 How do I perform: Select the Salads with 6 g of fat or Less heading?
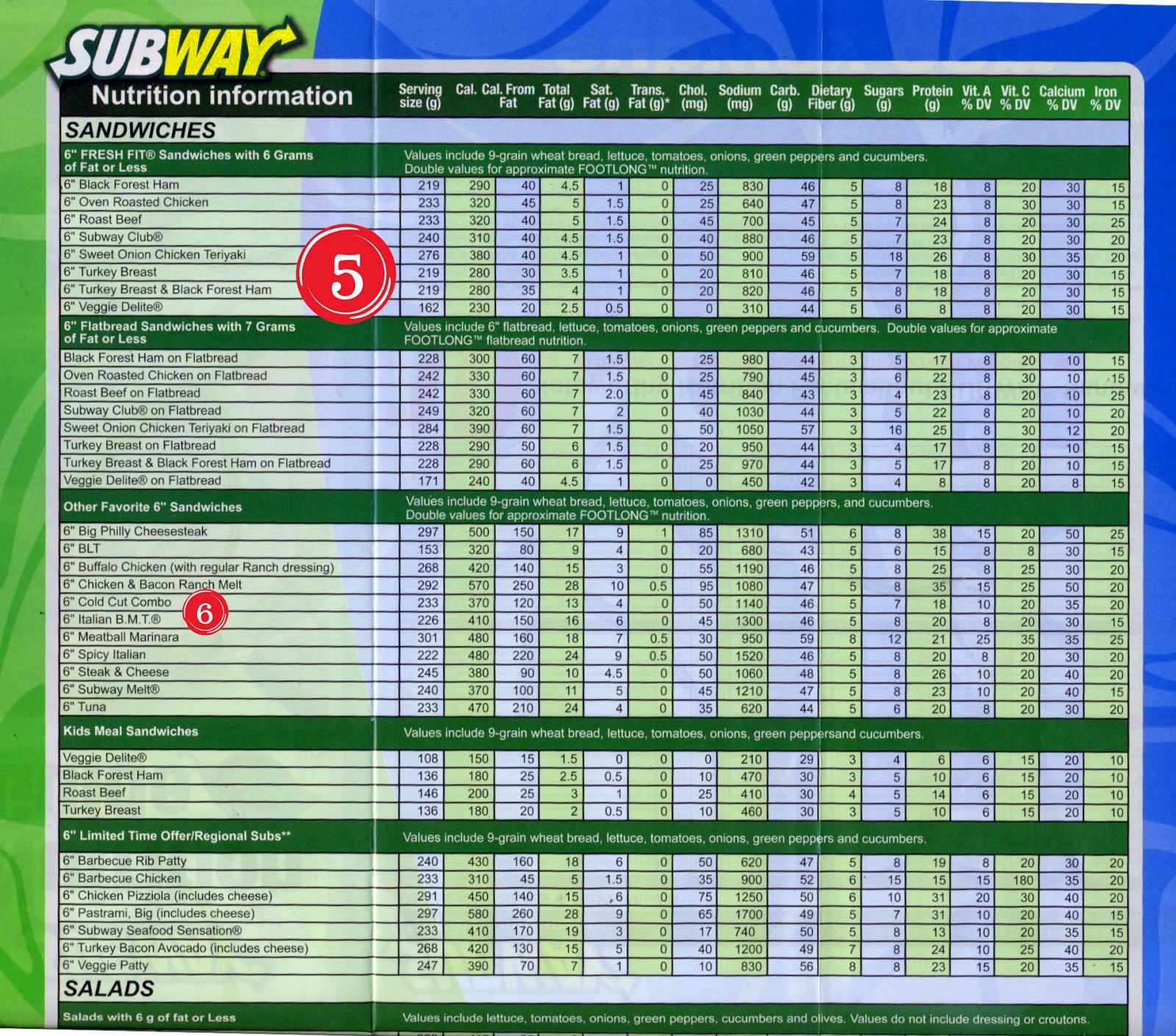point(149,1018)
